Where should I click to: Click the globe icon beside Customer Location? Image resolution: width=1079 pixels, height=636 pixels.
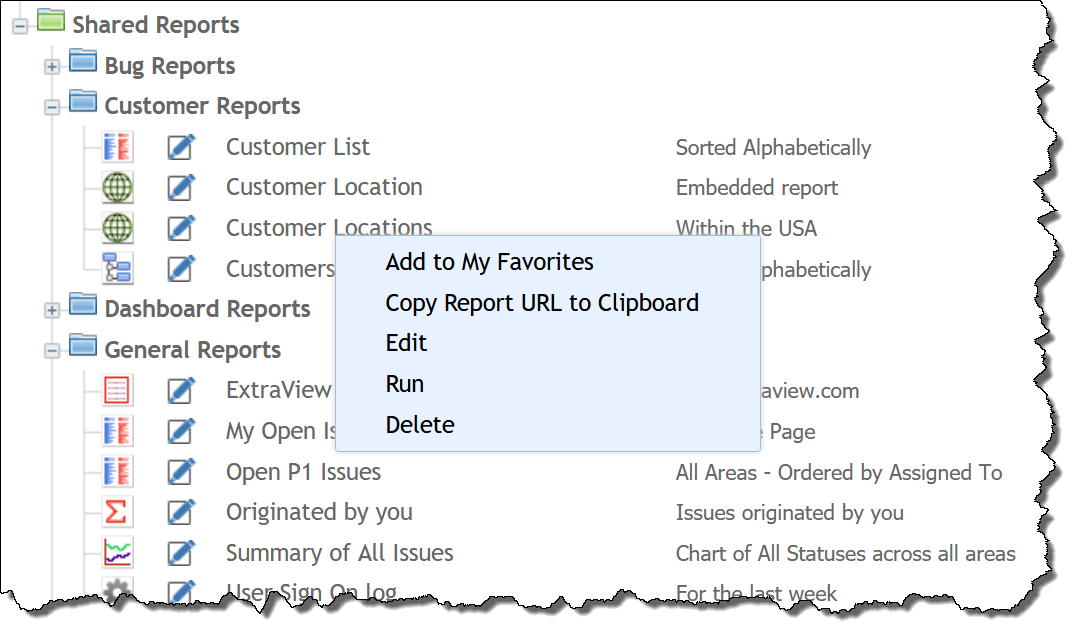click(x=117, y=187)
